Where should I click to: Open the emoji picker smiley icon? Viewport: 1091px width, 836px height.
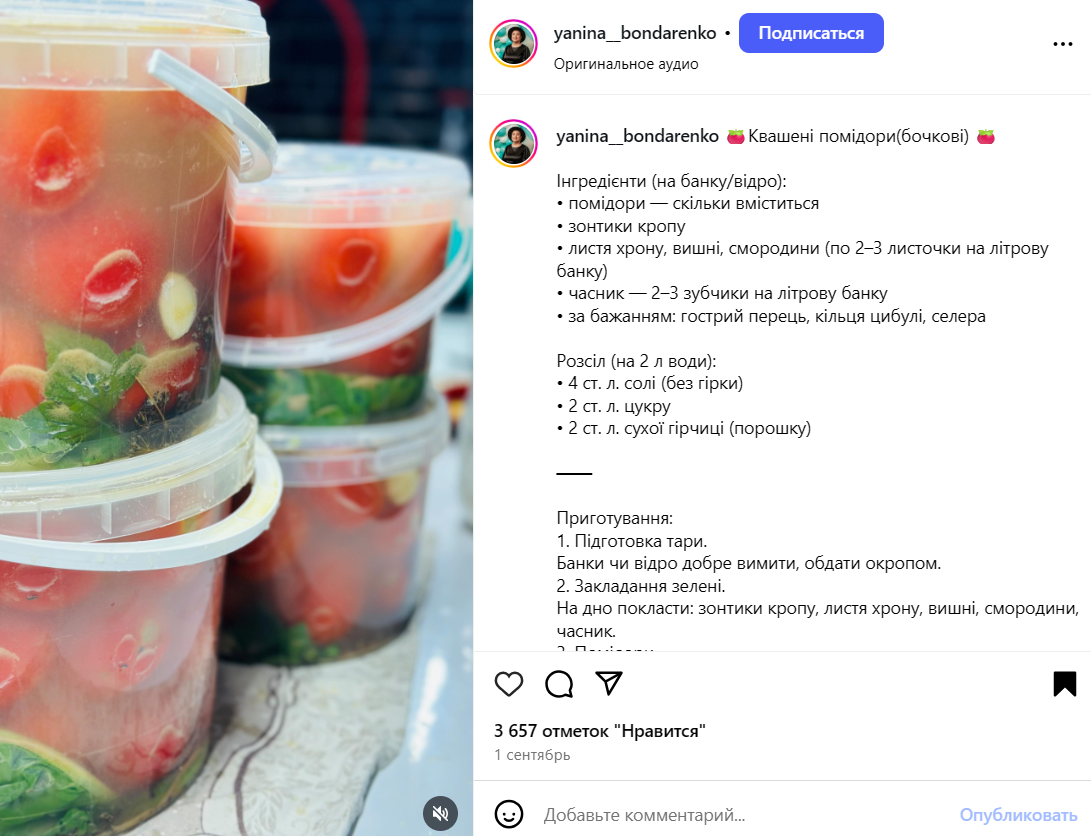pyautogui.click(x=509, y=814)
